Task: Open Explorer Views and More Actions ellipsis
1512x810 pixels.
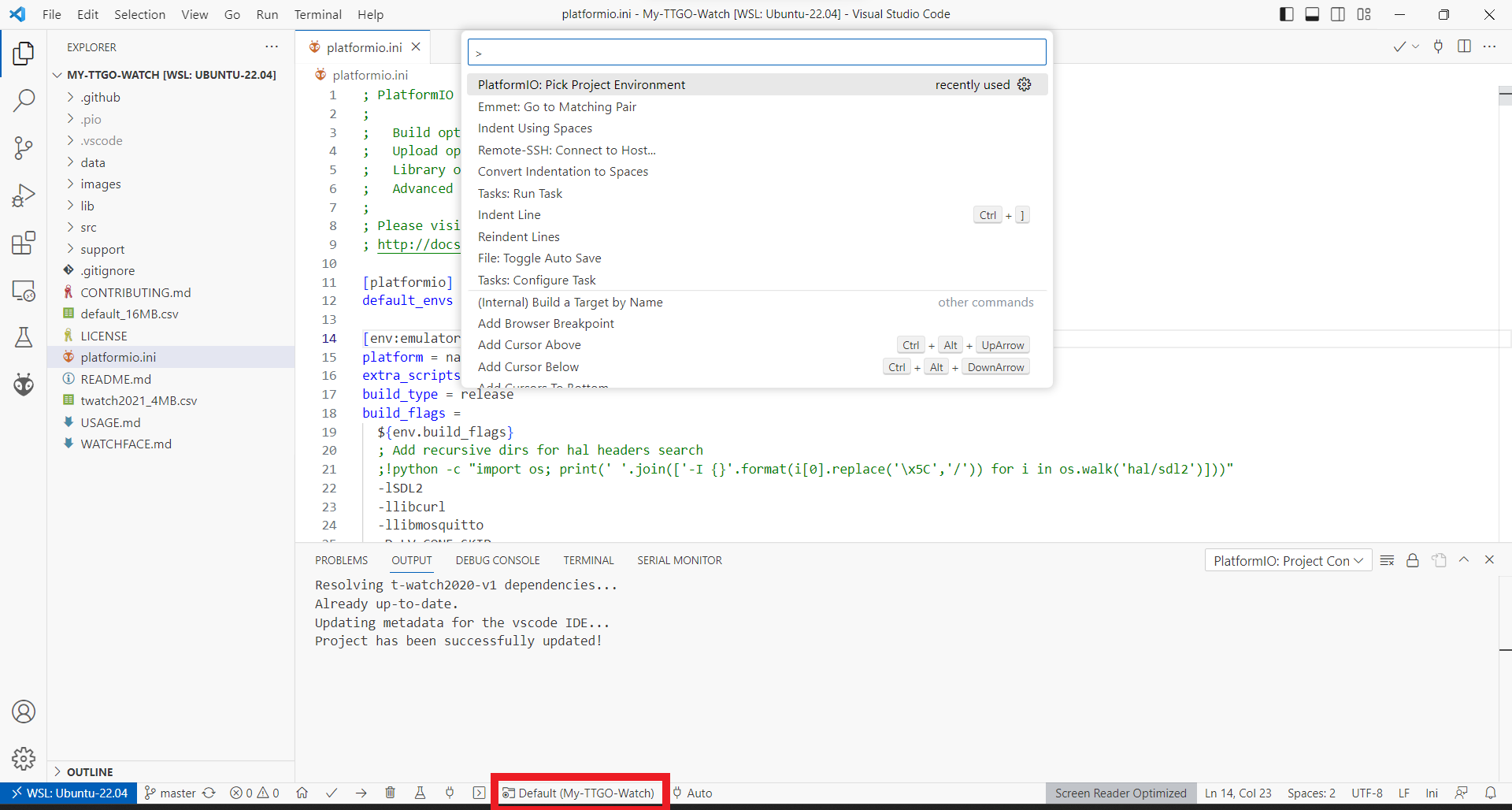Action: (x=272, y=46)
